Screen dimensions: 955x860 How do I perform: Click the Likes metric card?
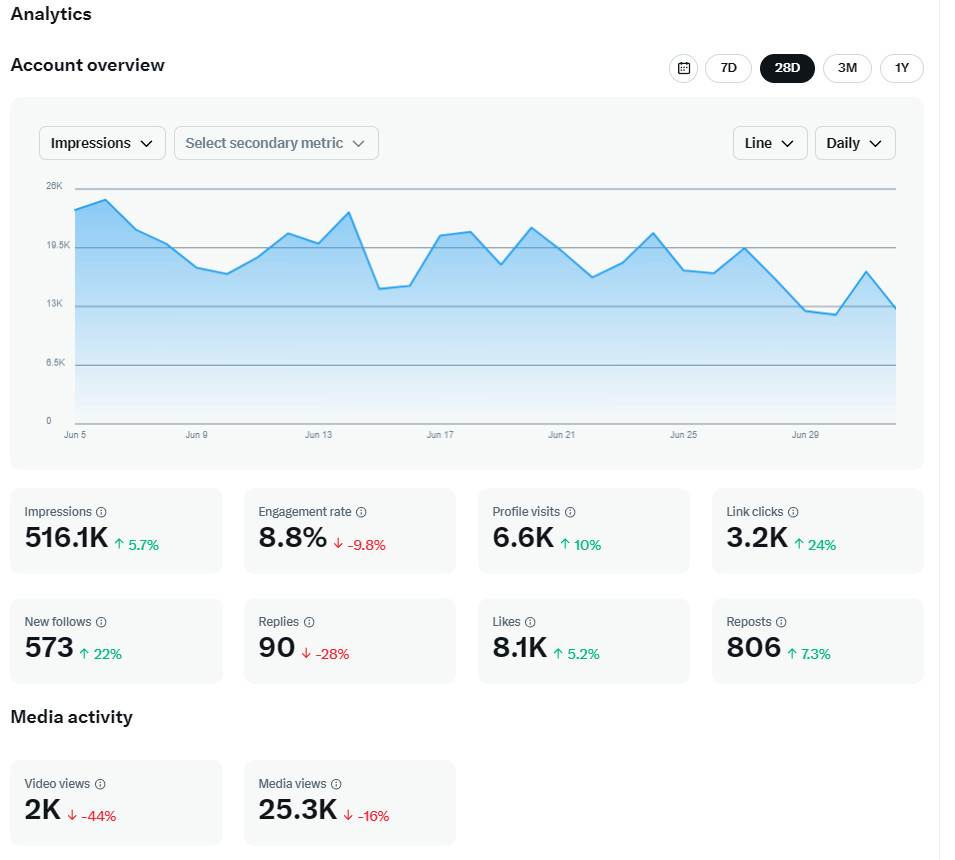584,641
